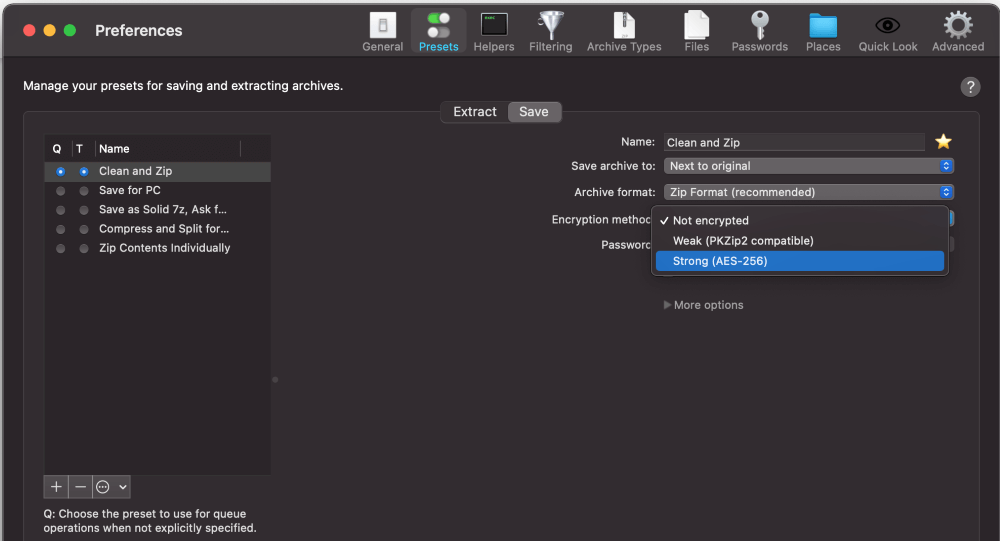
Task: Open the Places folder pane
Action: click(x=823, y=31)
